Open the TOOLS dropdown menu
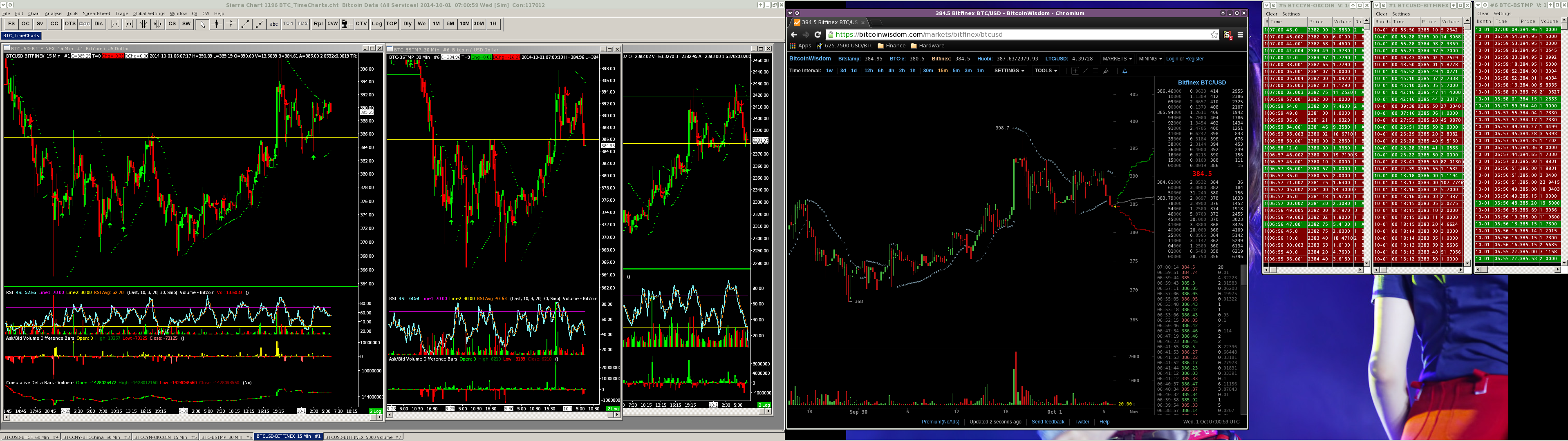This screenshot has width=1568, height=441. click(x=1046, y=71)
